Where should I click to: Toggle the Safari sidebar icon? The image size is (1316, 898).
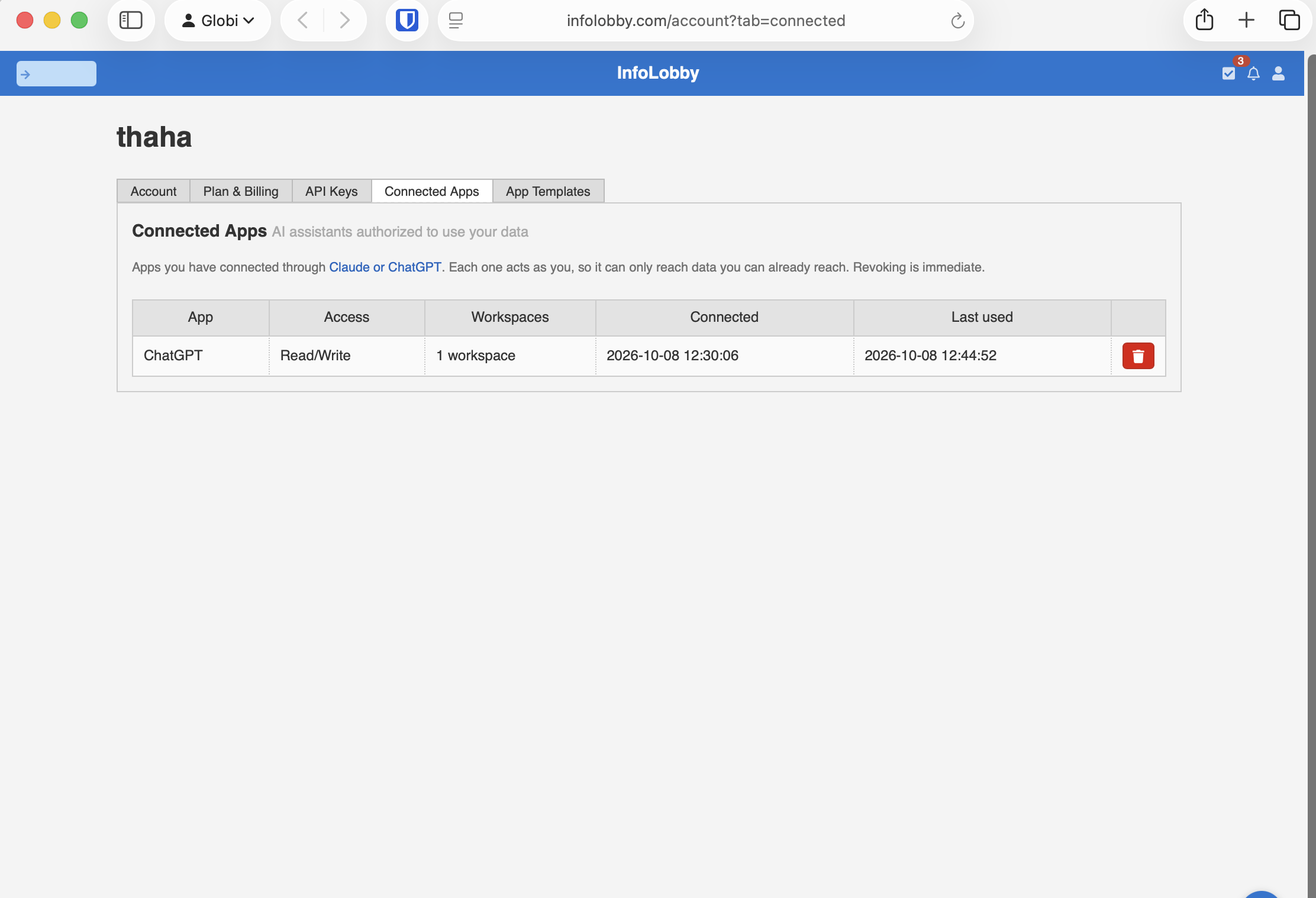(x=131, y=21)
